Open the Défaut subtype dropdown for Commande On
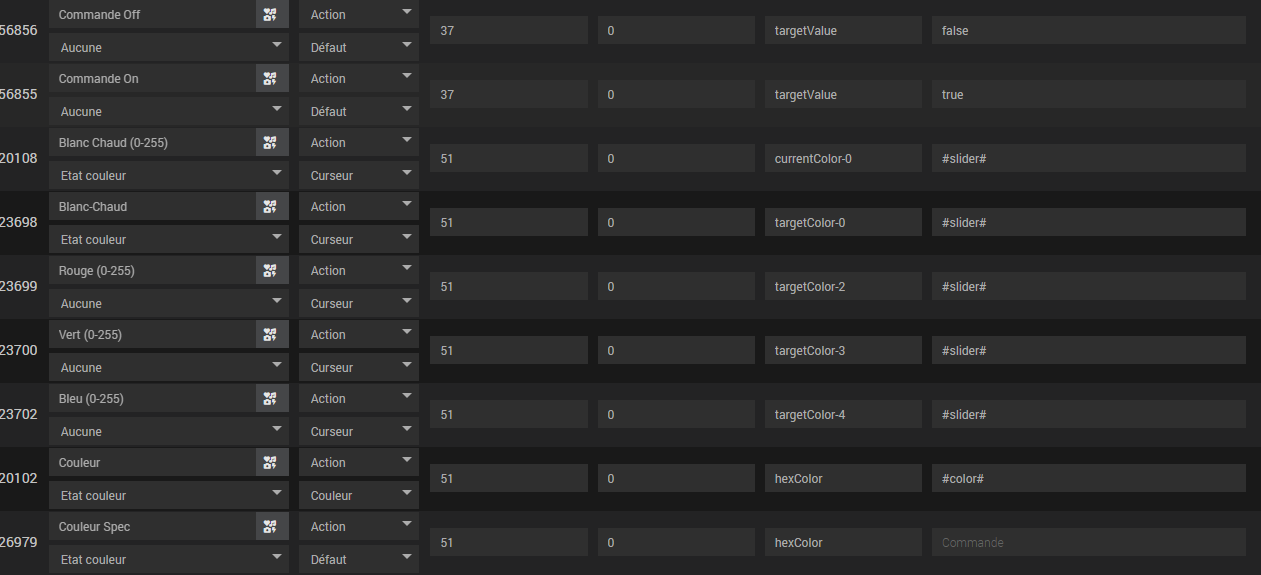Screen dimensions: 1261x575 pyautogui.click(x=359, y=111)
